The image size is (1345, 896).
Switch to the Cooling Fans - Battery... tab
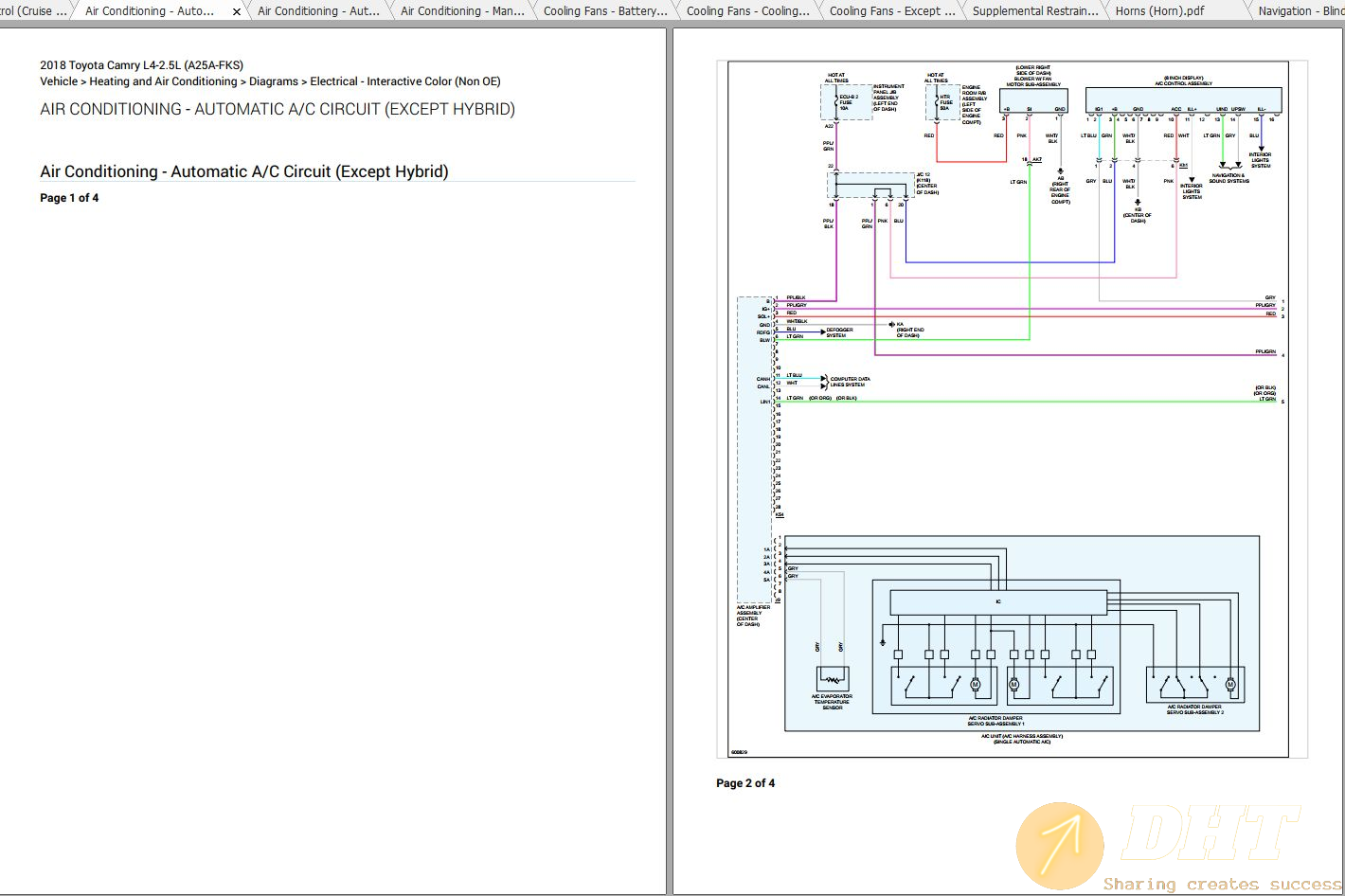tap(605, 11)
